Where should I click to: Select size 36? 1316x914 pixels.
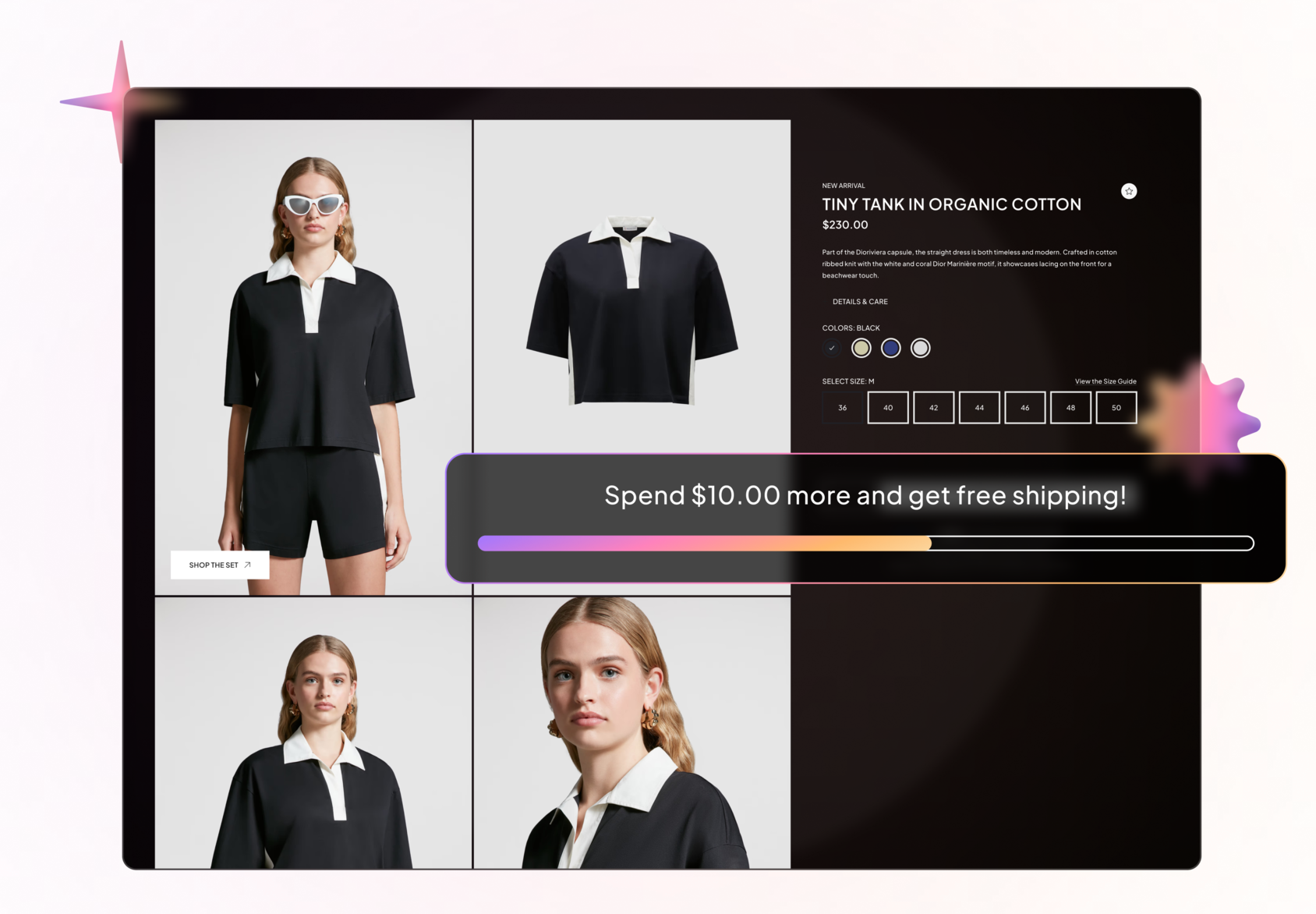[x=842, y=408]
